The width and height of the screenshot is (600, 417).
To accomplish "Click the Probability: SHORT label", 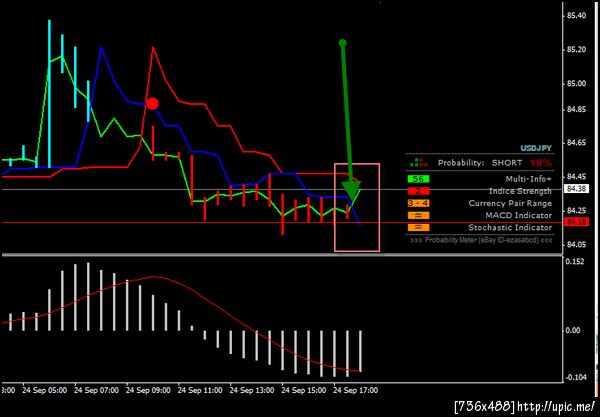I will pyautogui.click(x=480, y=163).
